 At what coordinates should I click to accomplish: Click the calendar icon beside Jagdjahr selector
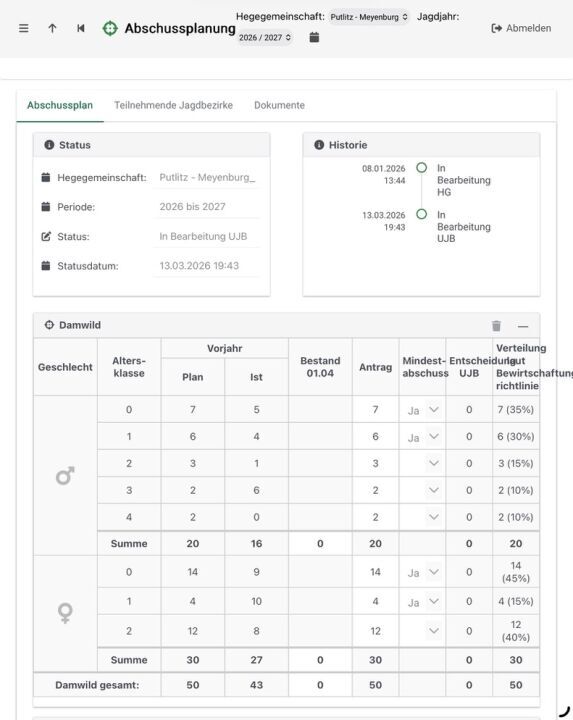pos(314,37)
